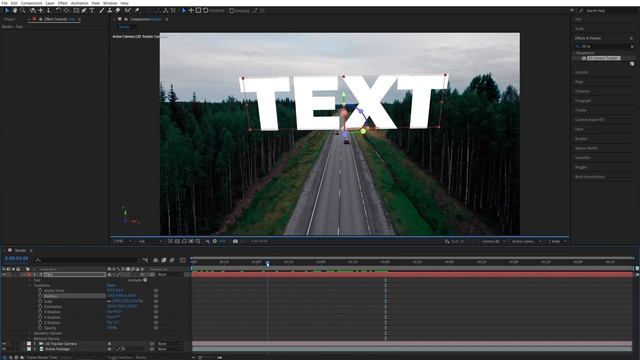Select the Selection arrow tool in toolbar
This screenshot has height=360, width=640.
[7, 11]
